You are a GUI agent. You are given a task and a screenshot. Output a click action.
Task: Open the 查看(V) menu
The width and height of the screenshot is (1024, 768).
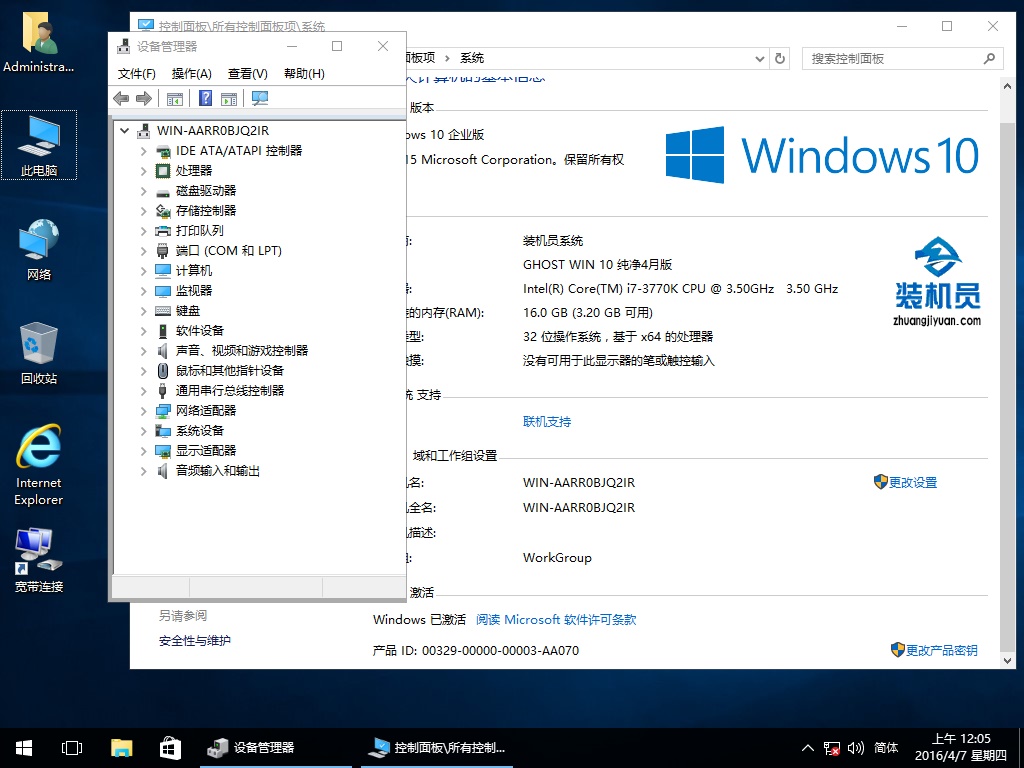pos(247,74)
